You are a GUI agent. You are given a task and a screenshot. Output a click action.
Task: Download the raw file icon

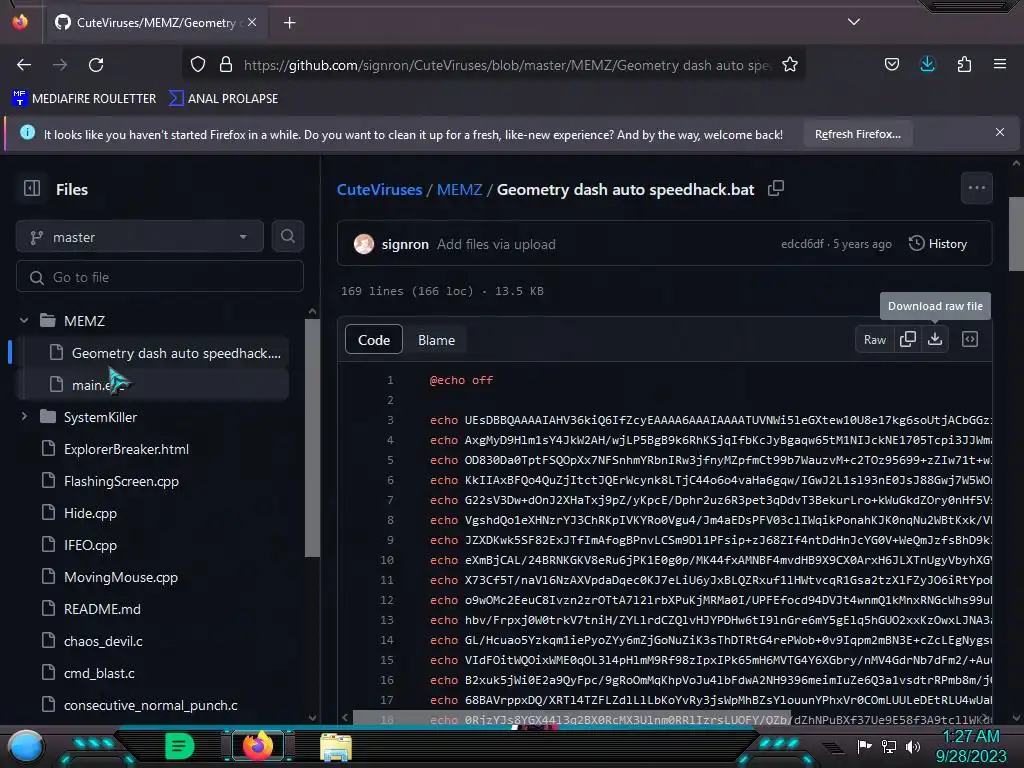coord(935,340)
